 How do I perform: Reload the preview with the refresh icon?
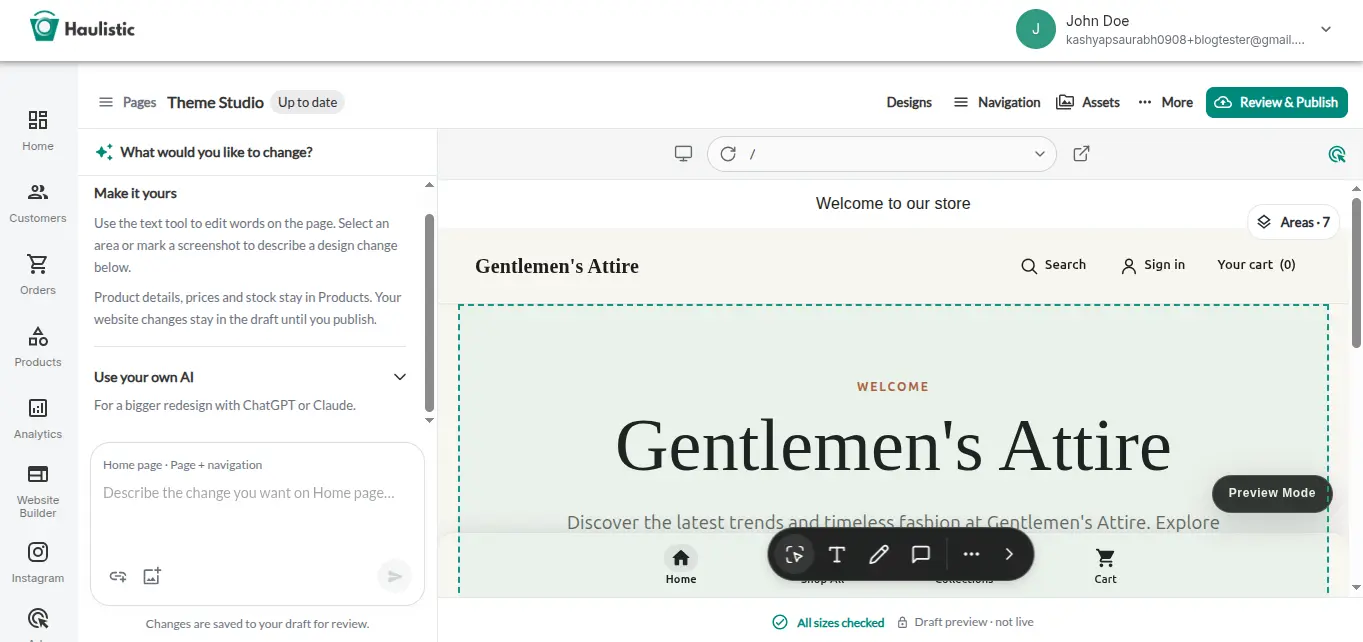728,154
